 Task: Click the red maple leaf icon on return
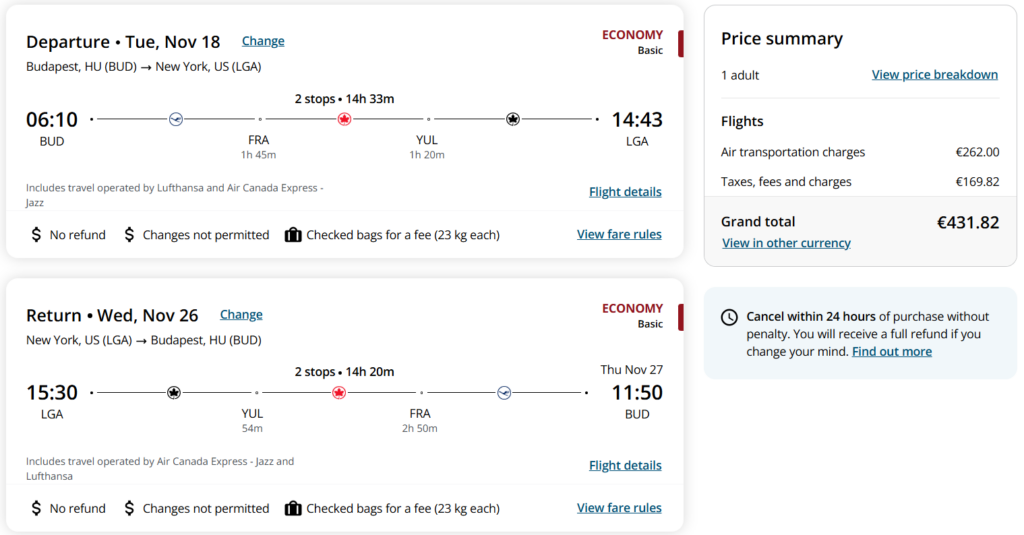(x=338, y=393)
